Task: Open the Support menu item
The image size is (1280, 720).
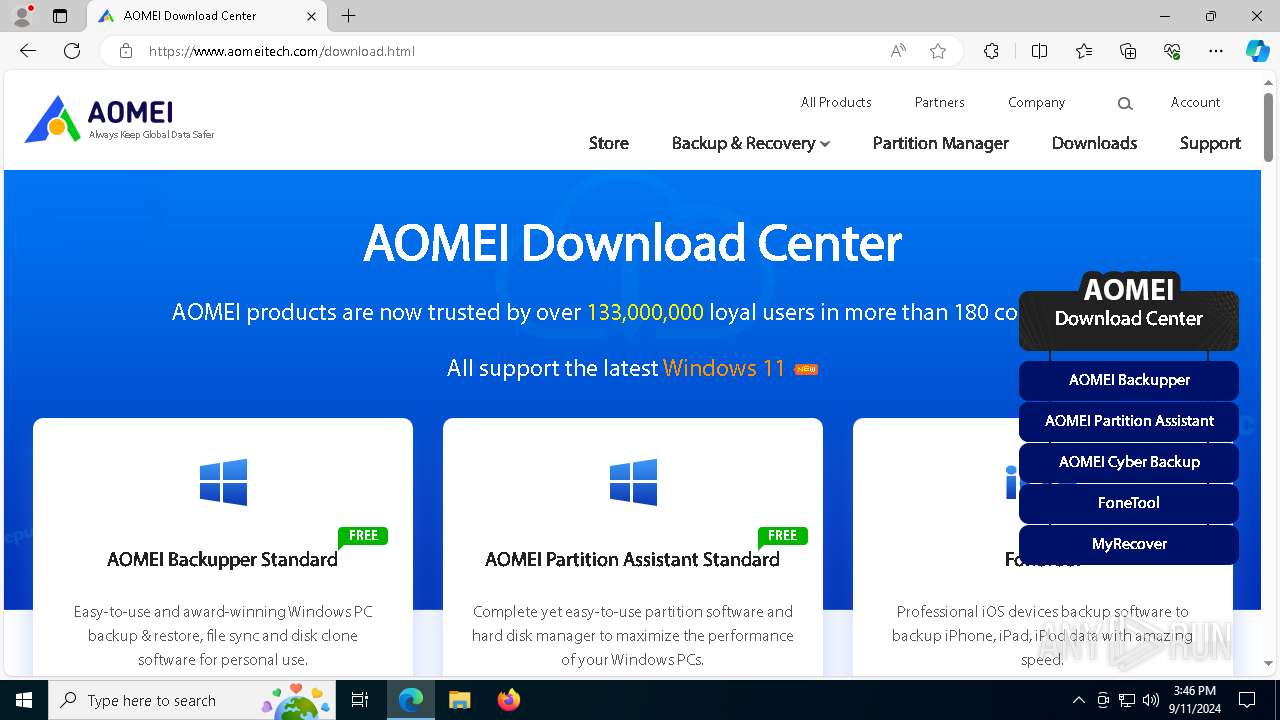Action: click(1210, 143)
